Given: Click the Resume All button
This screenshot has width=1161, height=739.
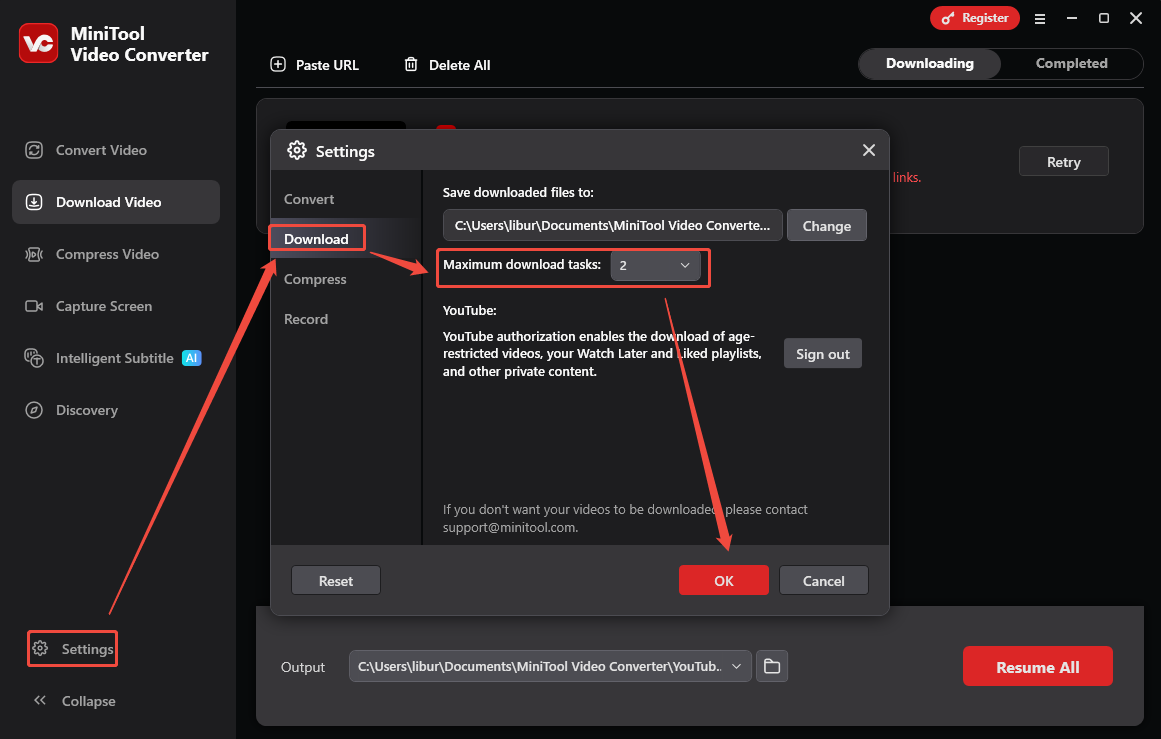Looking at the screenshot, I should point(1037,665).
